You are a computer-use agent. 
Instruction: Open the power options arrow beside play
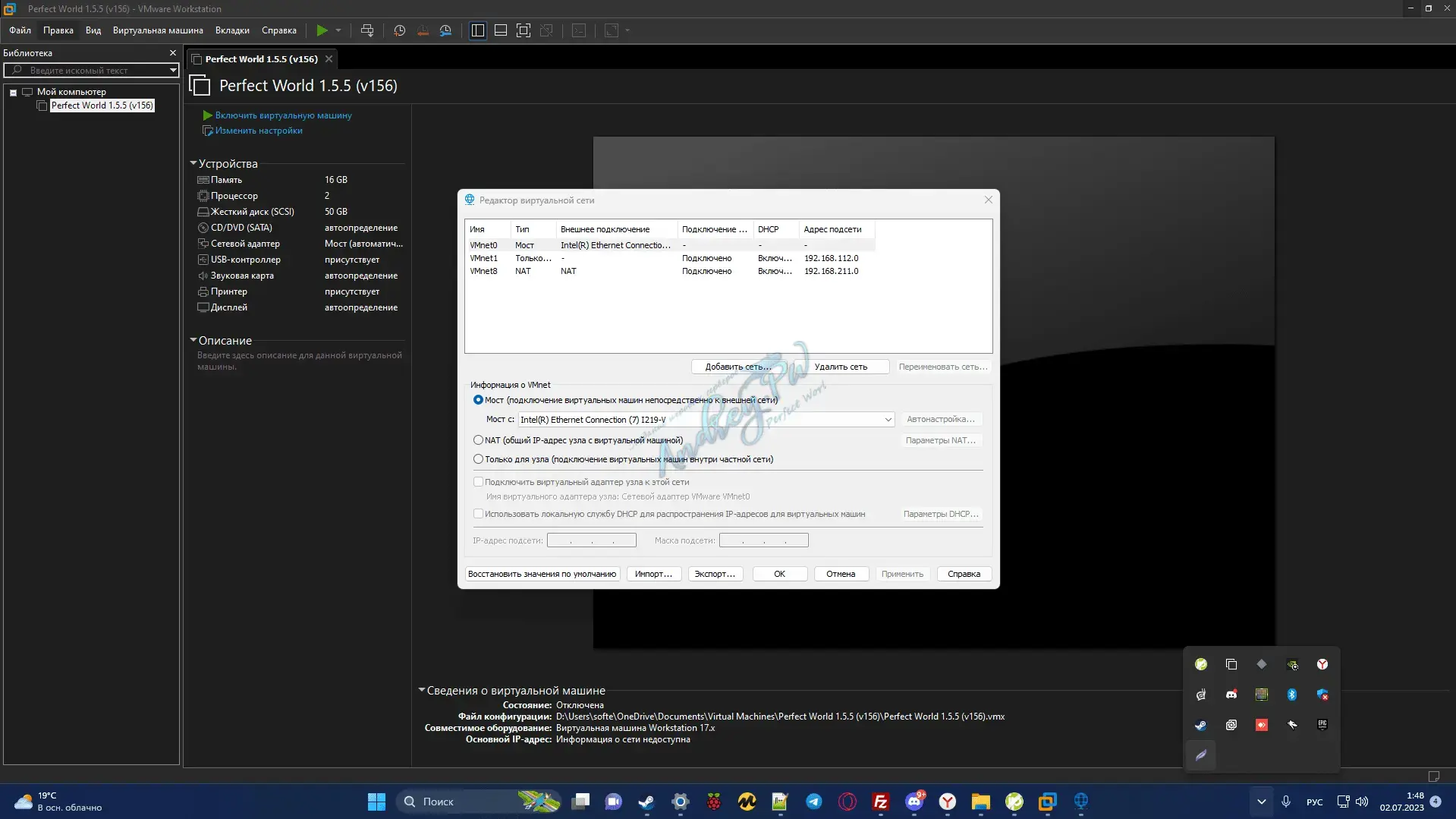click(338, 30)
